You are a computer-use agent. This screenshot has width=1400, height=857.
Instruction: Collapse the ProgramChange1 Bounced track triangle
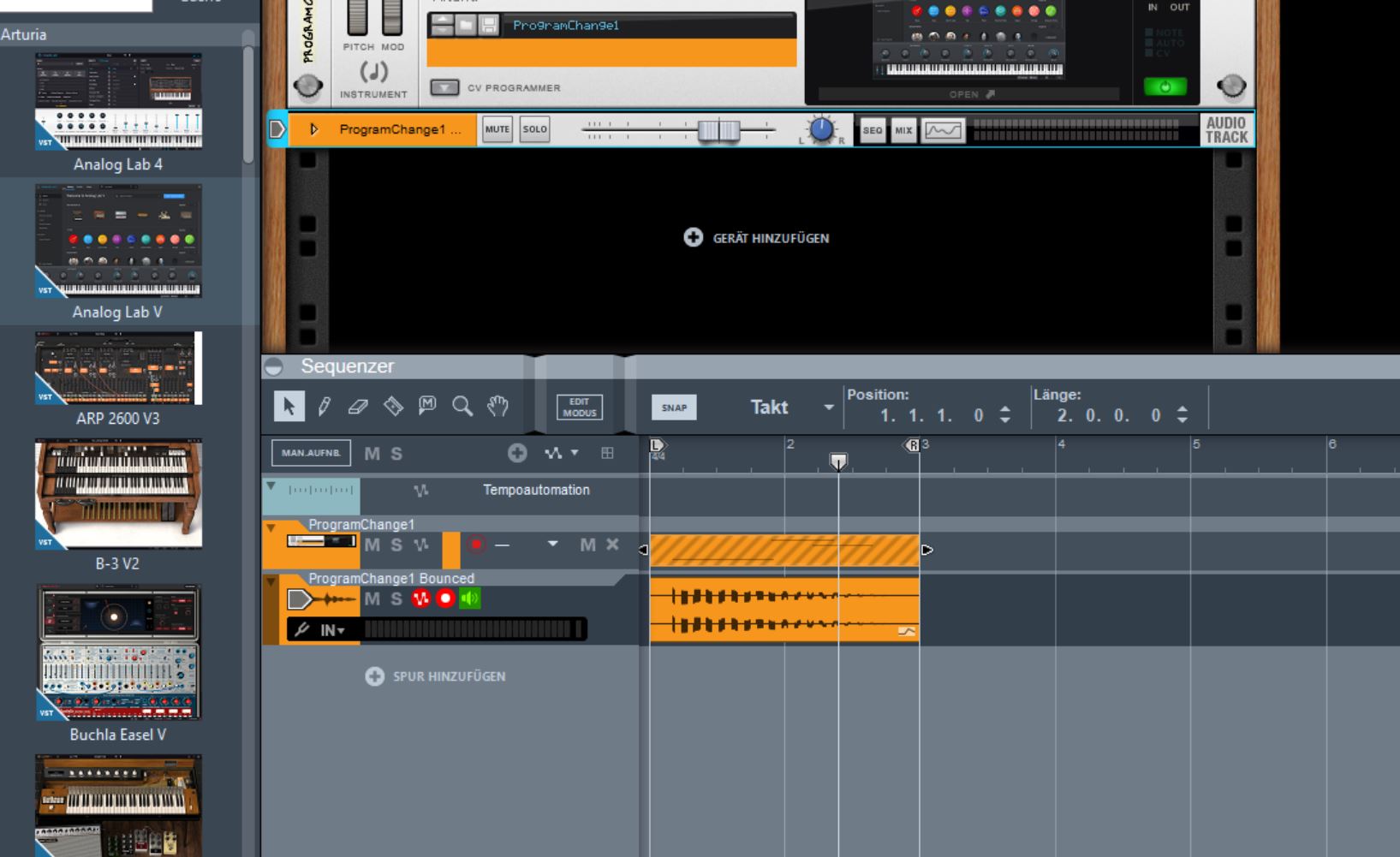click(x=271, y=582)
